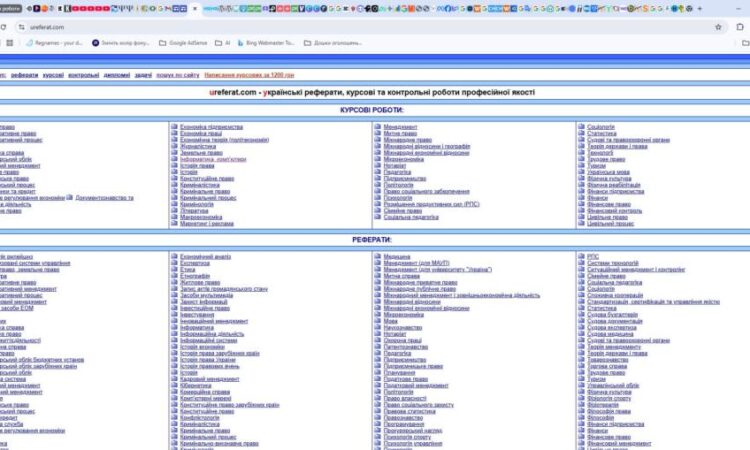Click the пошук по сайту link
The image size is (750, 450).
(176, 75)
